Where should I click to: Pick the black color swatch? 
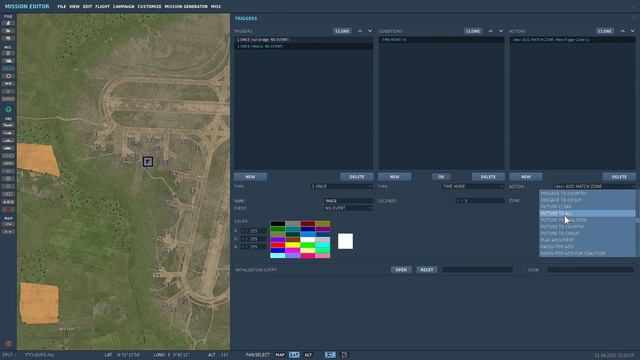click(278, 224)
